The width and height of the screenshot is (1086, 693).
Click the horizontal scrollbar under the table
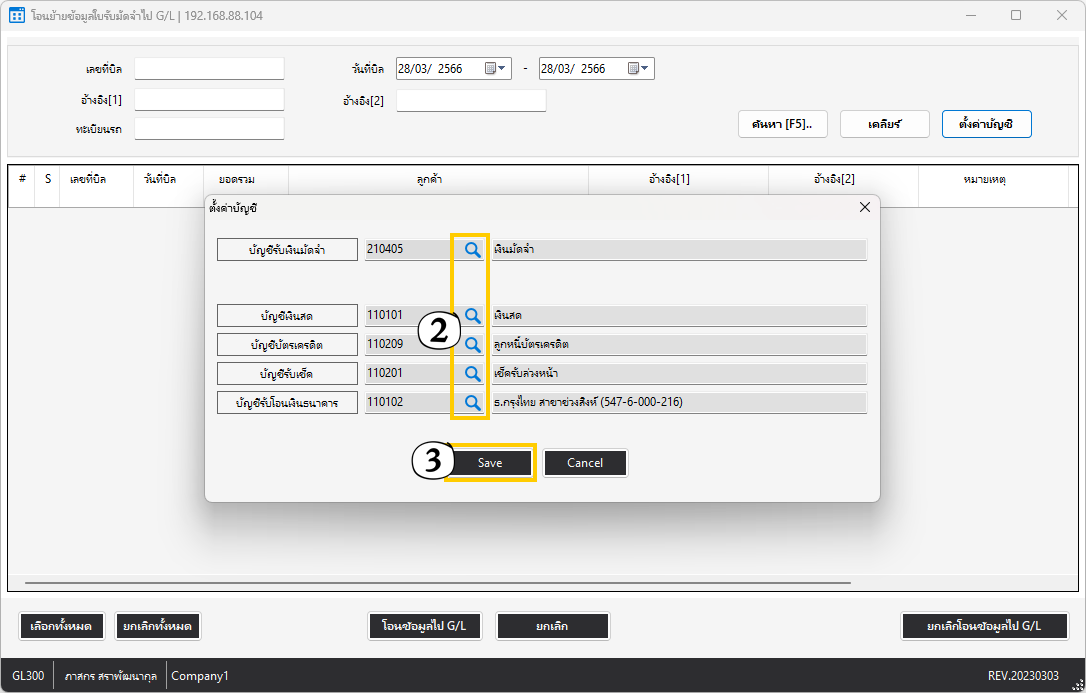pyautogui.click(x=437, y=582)
